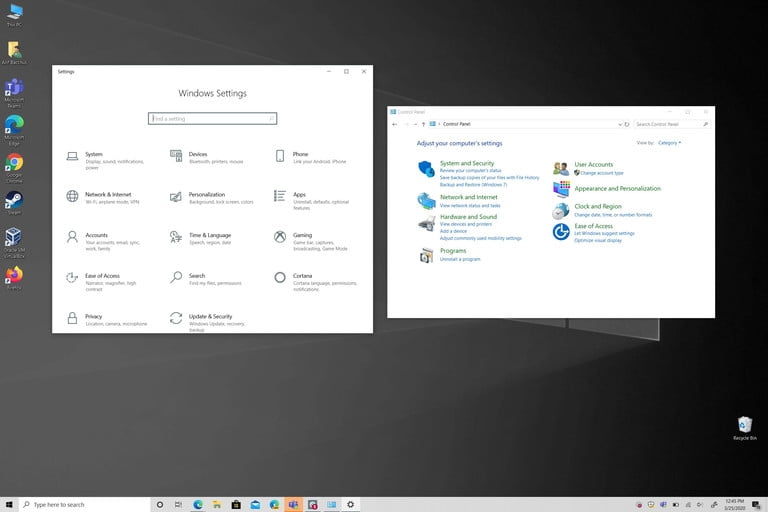Click the Search Control Panel field
768x512 pixels.
point(665,124)
